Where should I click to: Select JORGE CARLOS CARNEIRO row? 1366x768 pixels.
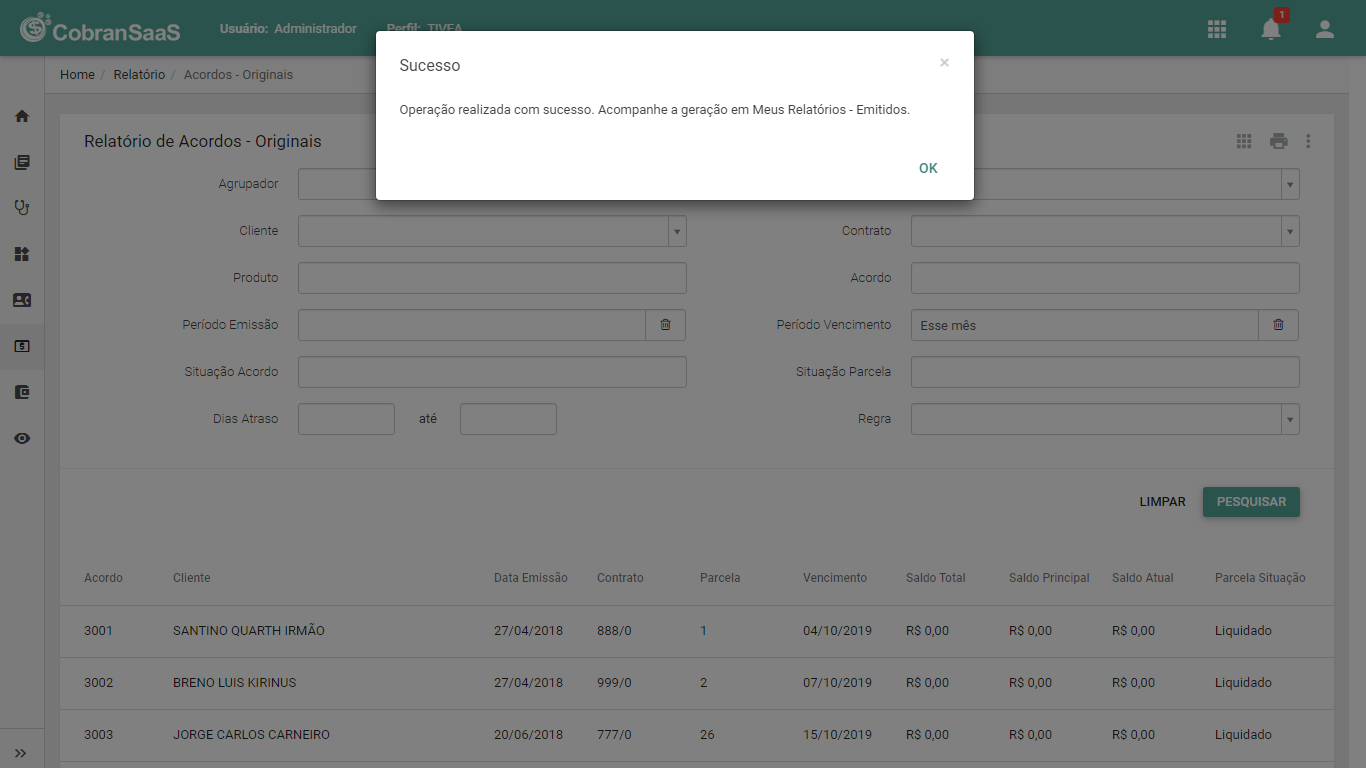[x=697, y=735]
